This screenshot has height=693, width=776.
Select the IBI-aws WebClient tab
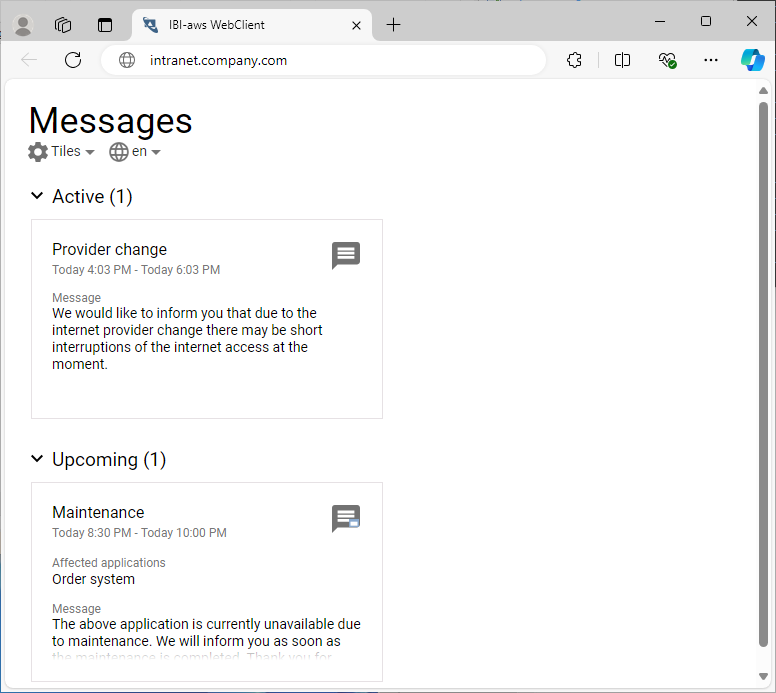(x=240, y=25)
